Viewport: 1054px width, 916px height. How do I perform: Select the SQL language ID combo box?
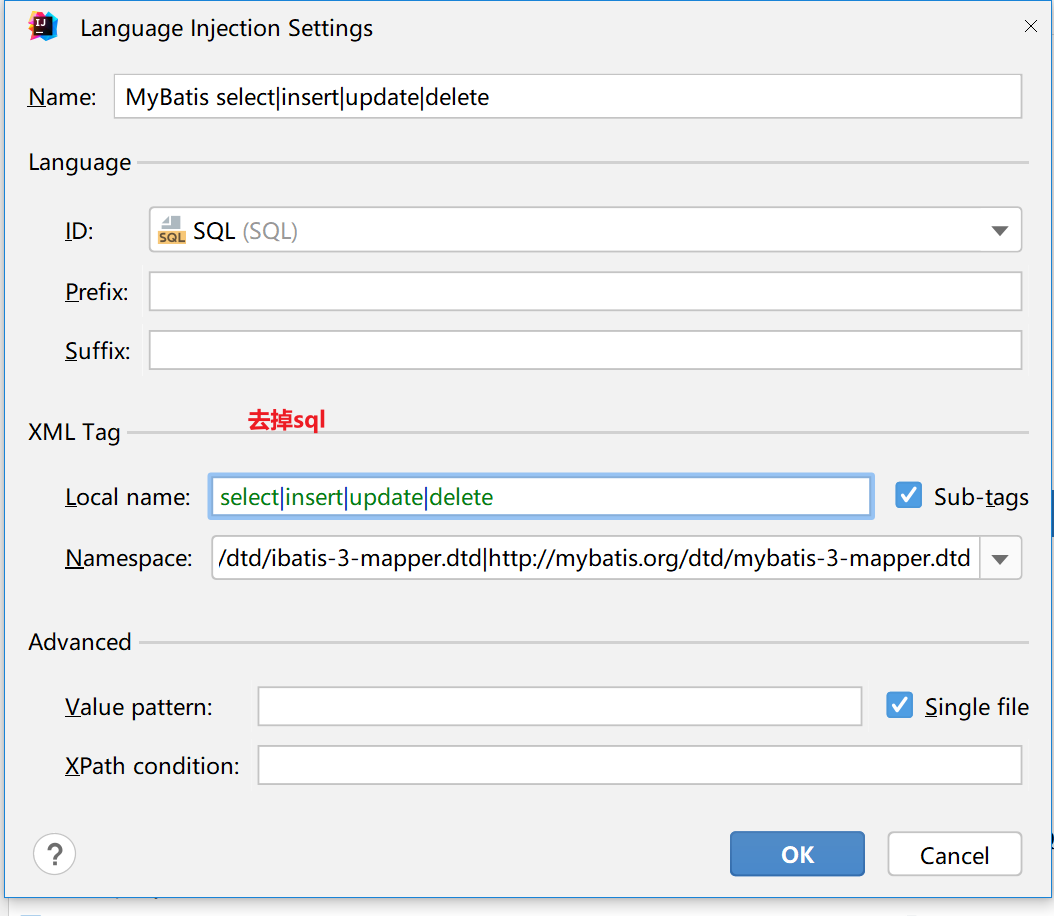pos(585,230)
